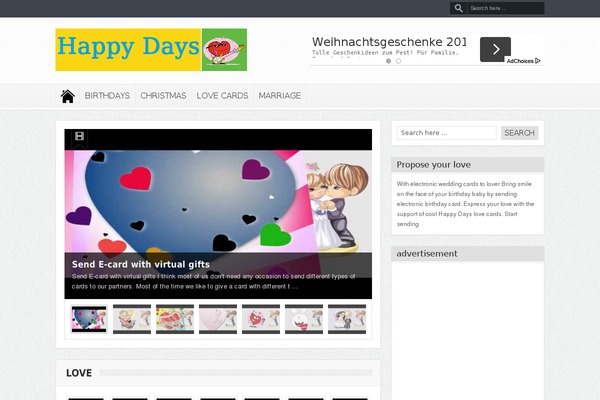600x400 pixels.
Task: Select the first slider thumbnail with blue heart
Action: tap(89, 319)
